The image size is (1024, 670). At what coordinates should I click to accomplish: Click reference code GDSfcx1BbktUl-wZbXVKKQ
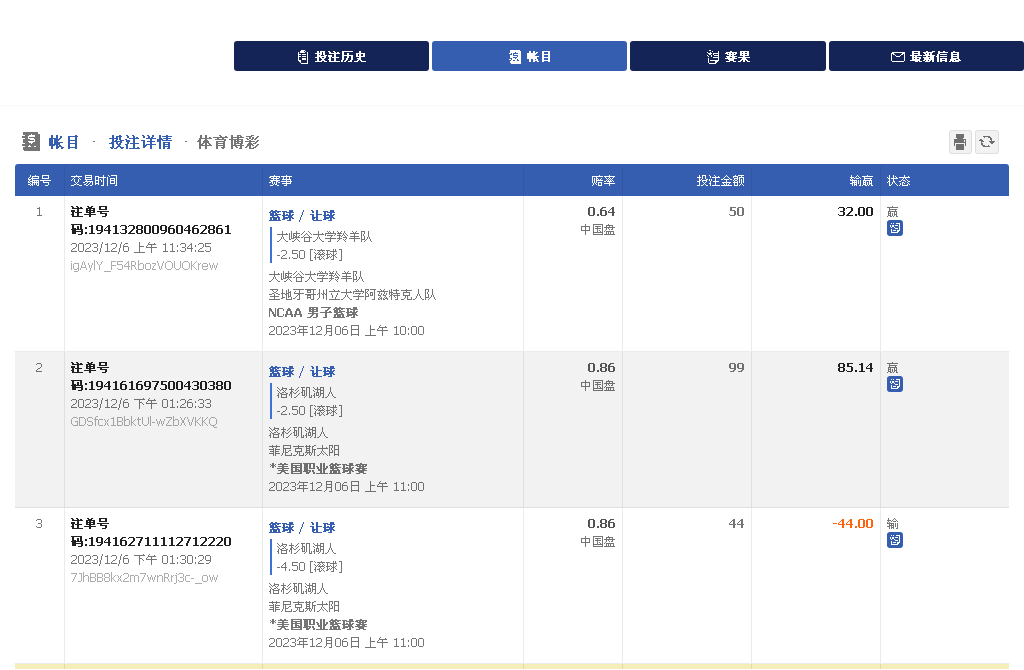click(144, 422)
